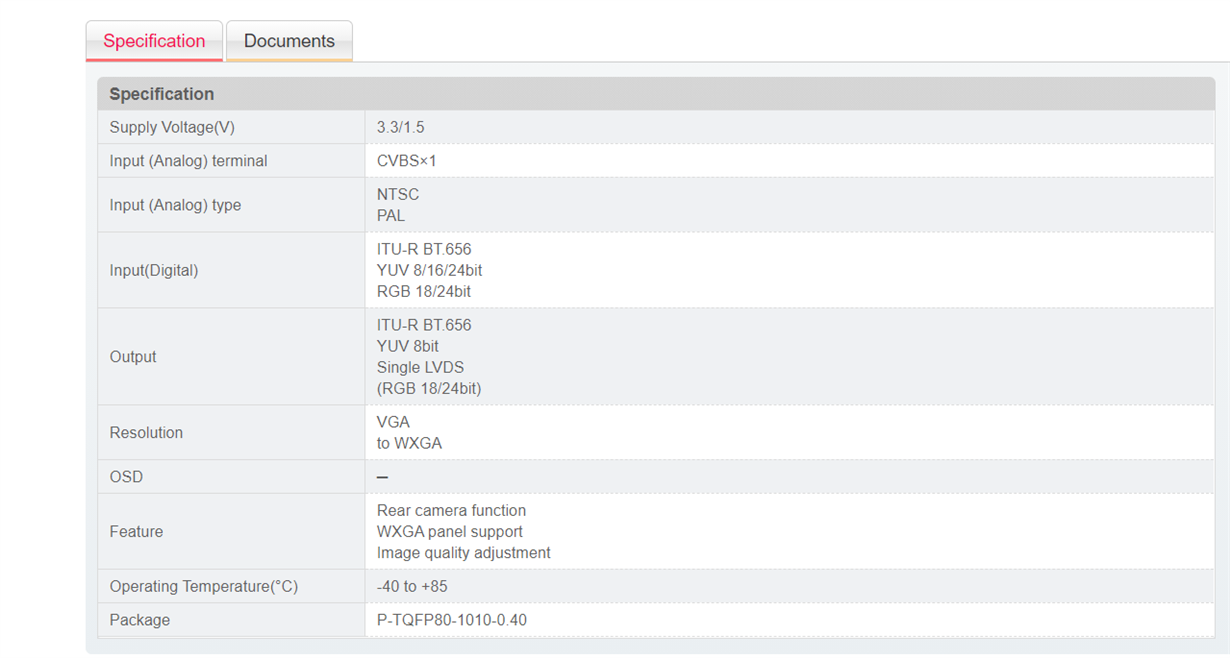Click the Supply Voltage(V) row label
1230x658 pixels.
[x=172, y=127]
